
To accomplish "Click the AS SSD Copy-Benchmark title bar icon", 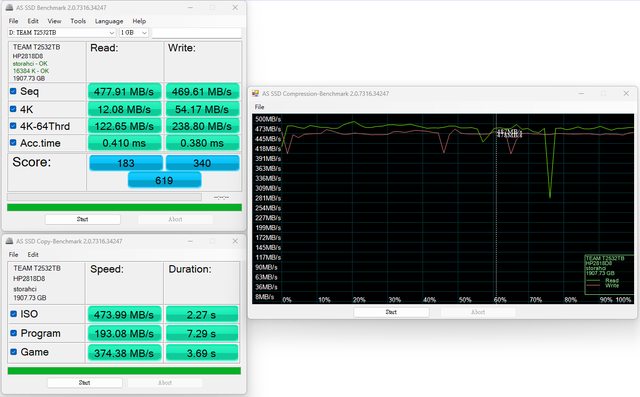I will tap(9, 241).
